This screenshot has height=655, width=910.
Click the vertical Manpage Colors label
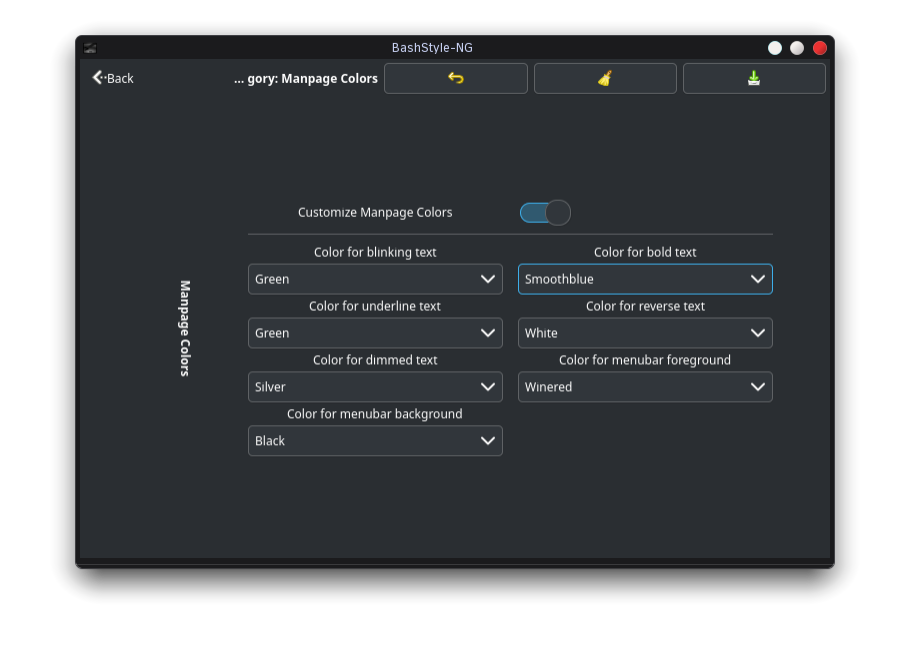(185, 328)
